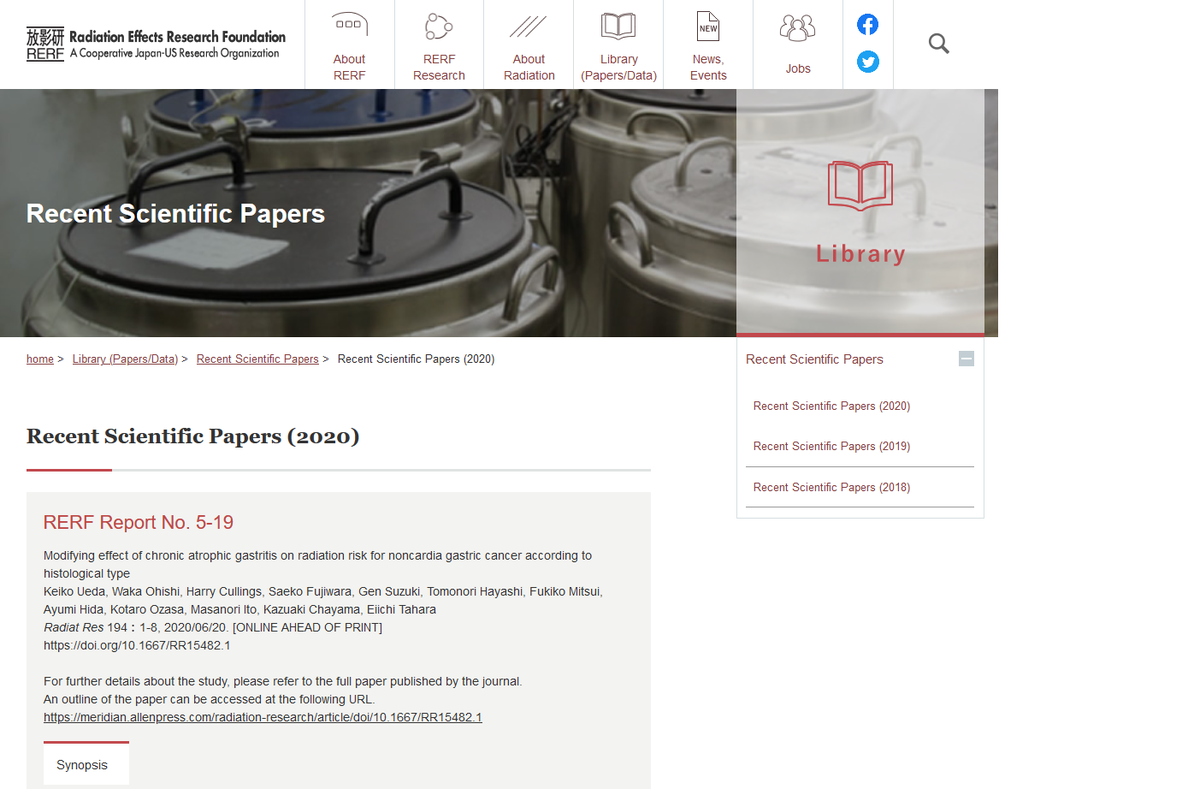Open the About RERF menu icon
The width and height of the screenshot is (1200, 789).
[x=349, y=24]
